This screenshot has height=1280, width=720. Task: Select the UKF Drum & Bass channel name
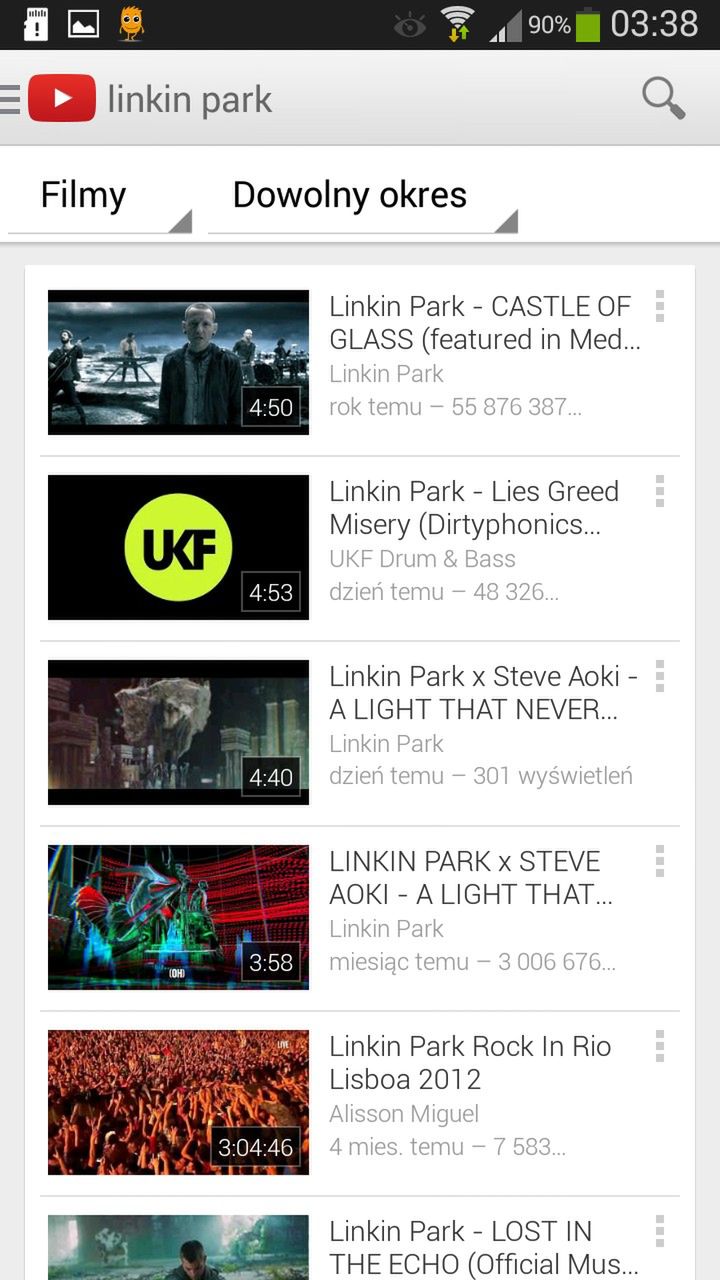point(422,559)
